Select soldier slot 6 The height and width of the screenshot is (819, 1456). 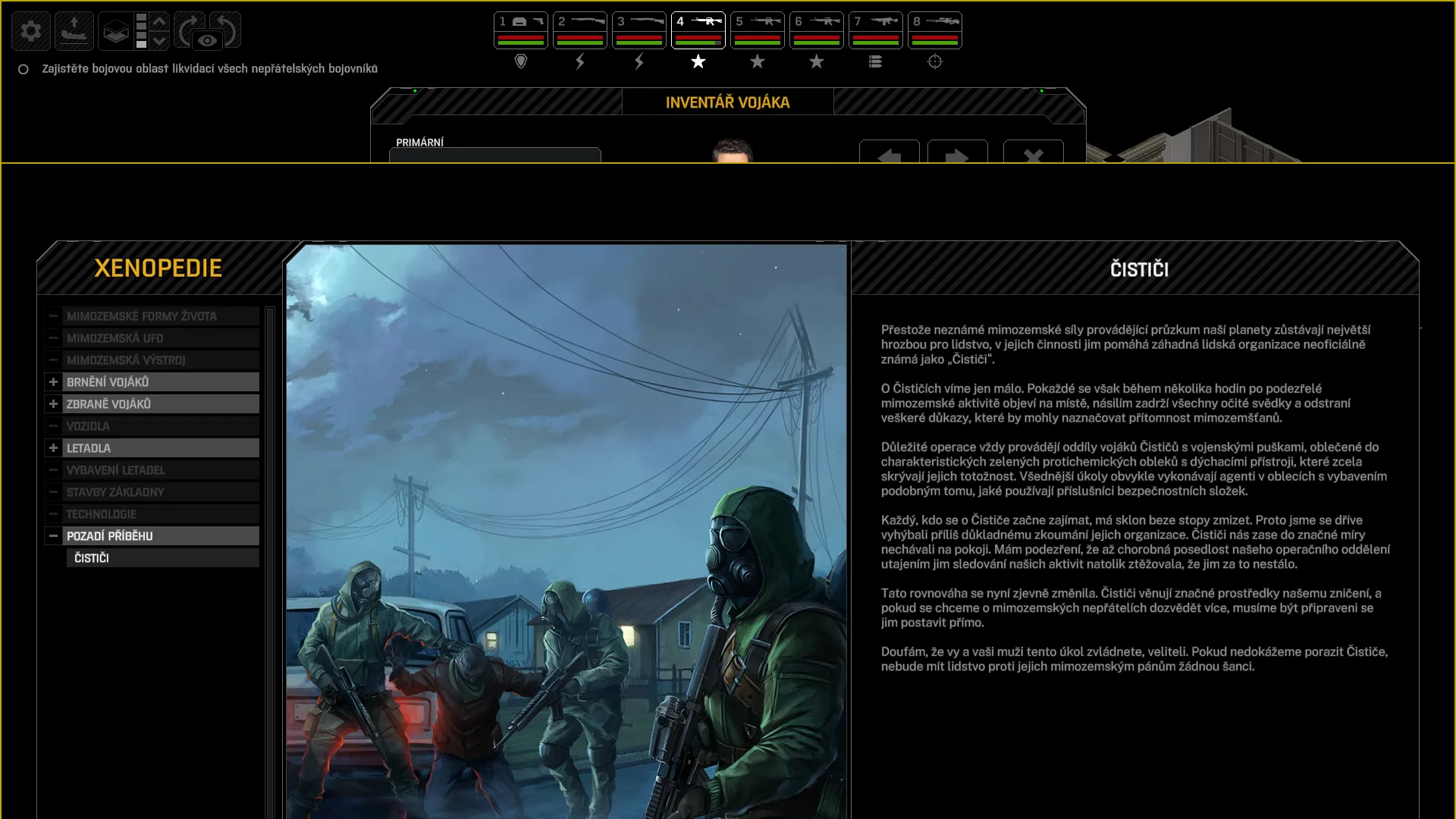pyautogui.click(x=817, y=30)
